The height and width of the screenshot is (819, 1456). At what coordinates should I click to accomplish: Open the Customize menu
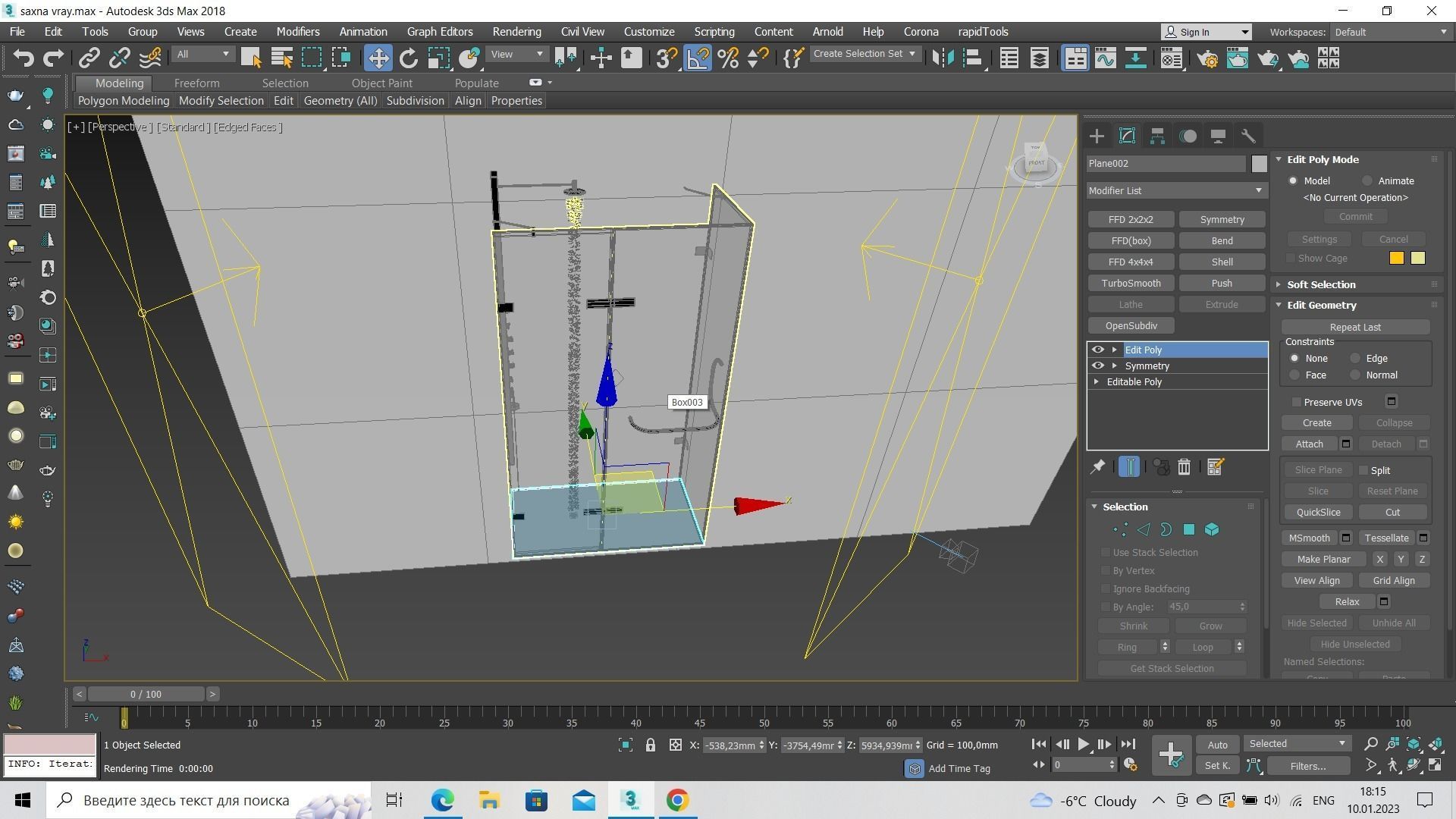649,32
